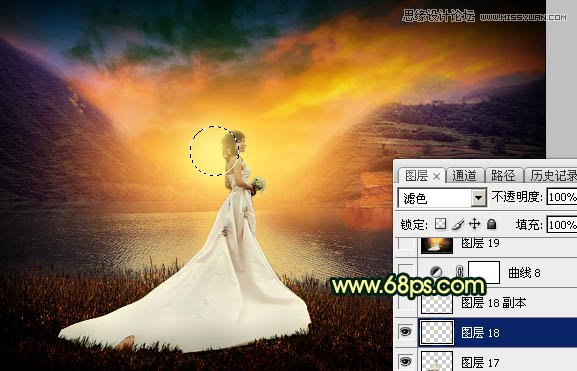Image resolution: width=577 pixels, height=371 pixels.
Task: Select layer named 图层 18 副本
Action: [x=494, y=303]
